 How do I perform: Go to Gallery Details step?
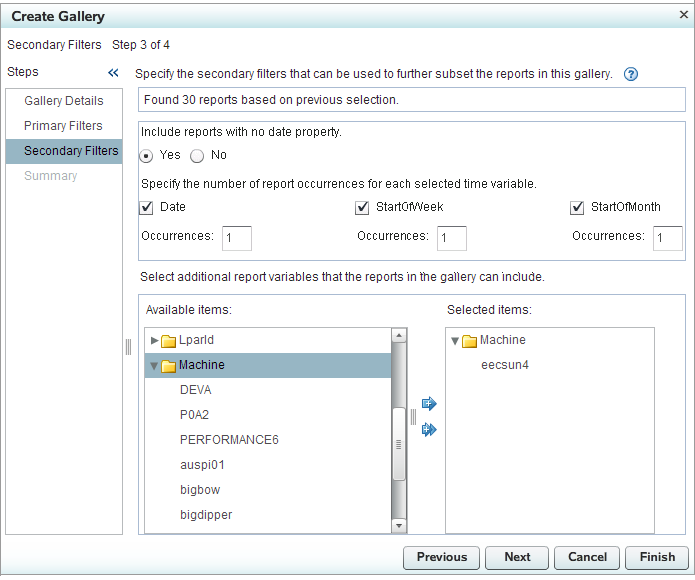[x=64, y=101]
